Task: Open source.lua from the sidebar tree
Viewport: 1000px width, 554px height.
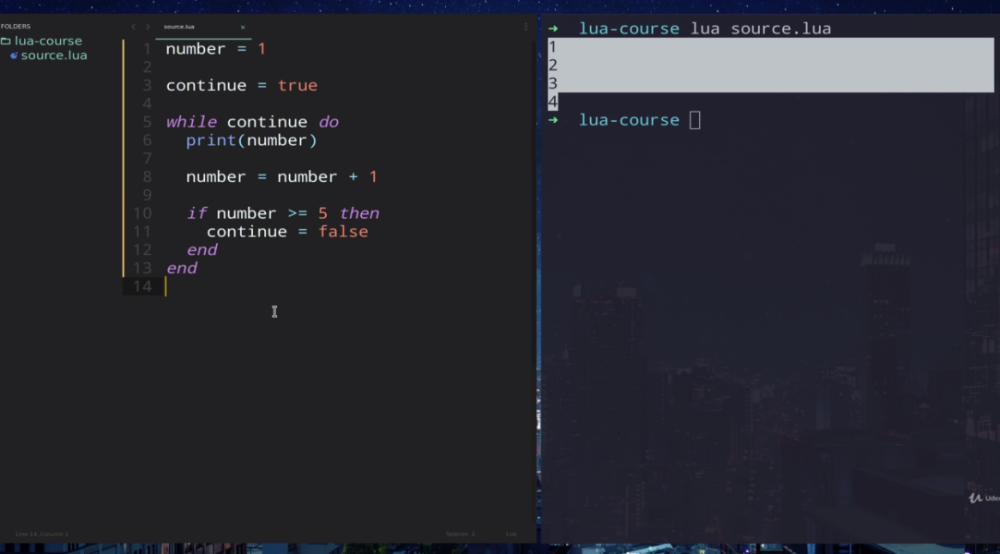Action: [x=54, y=56]
